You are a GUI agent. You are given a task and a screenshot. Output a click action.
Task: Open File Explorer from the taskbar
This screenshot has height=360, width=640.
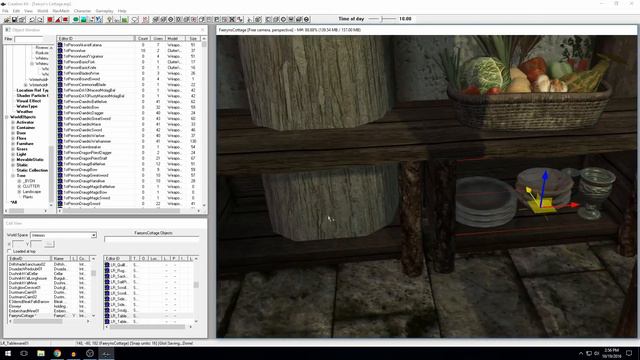pyautogui.click(x=41, y=353)
